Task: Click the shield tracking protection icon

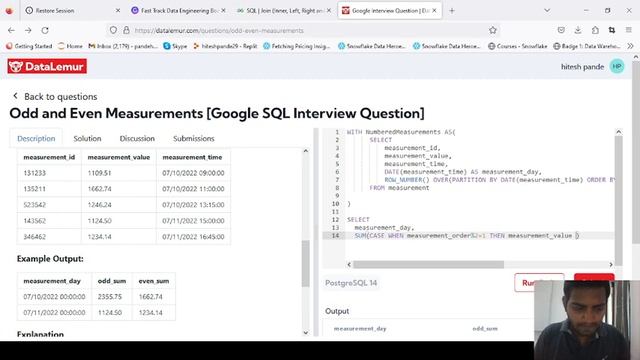Action: coord(113,30)
